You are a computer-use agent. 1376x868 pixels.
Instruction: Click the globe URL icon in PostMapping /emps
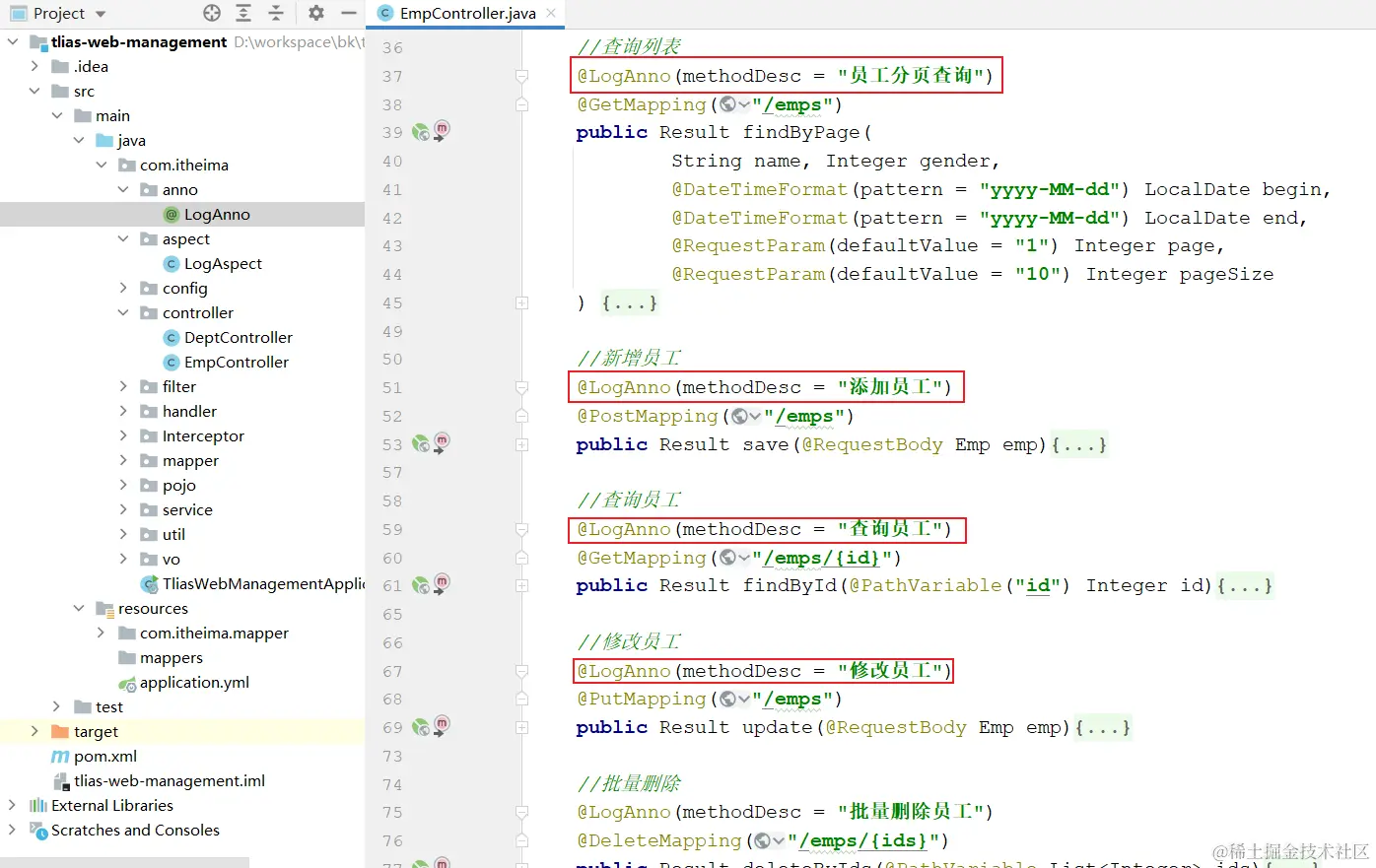coord(740,416)
